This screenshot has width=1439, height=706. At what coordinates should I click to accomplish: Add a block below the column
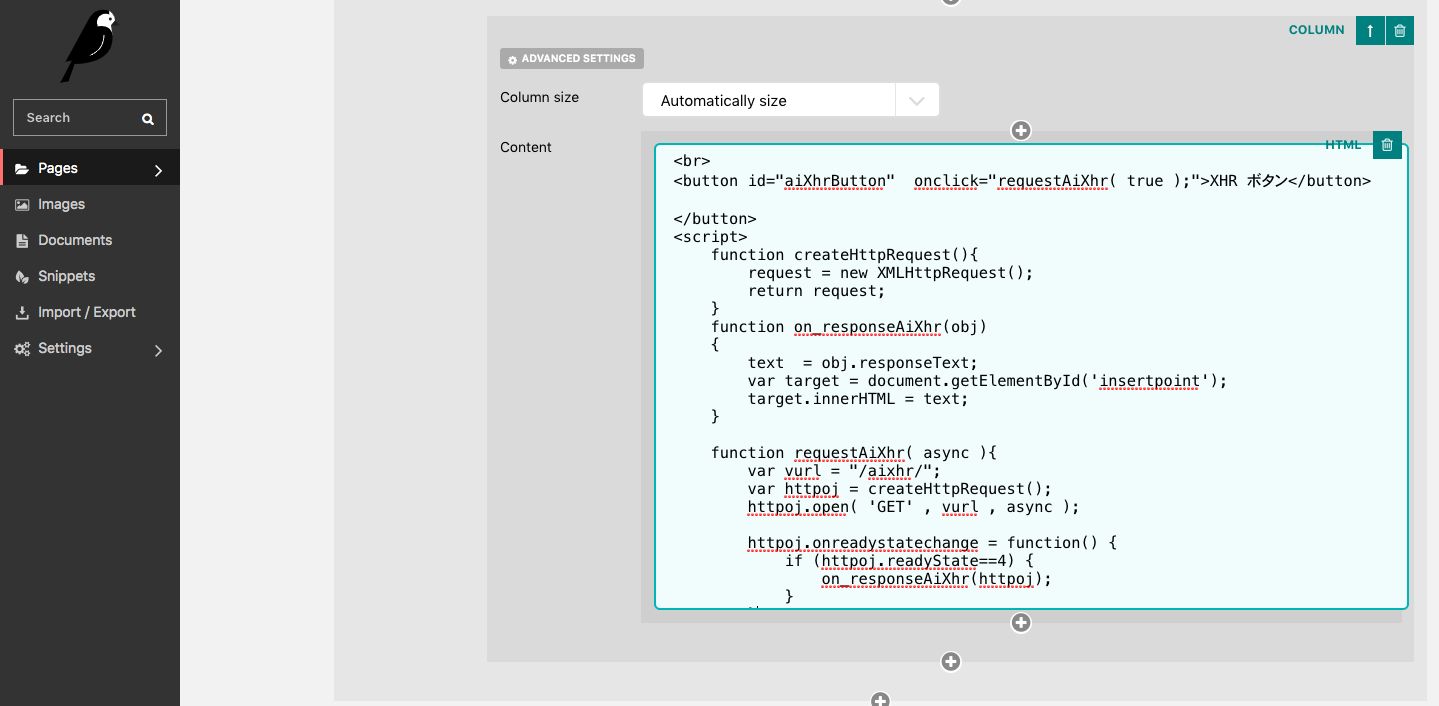tap(951, 662)
